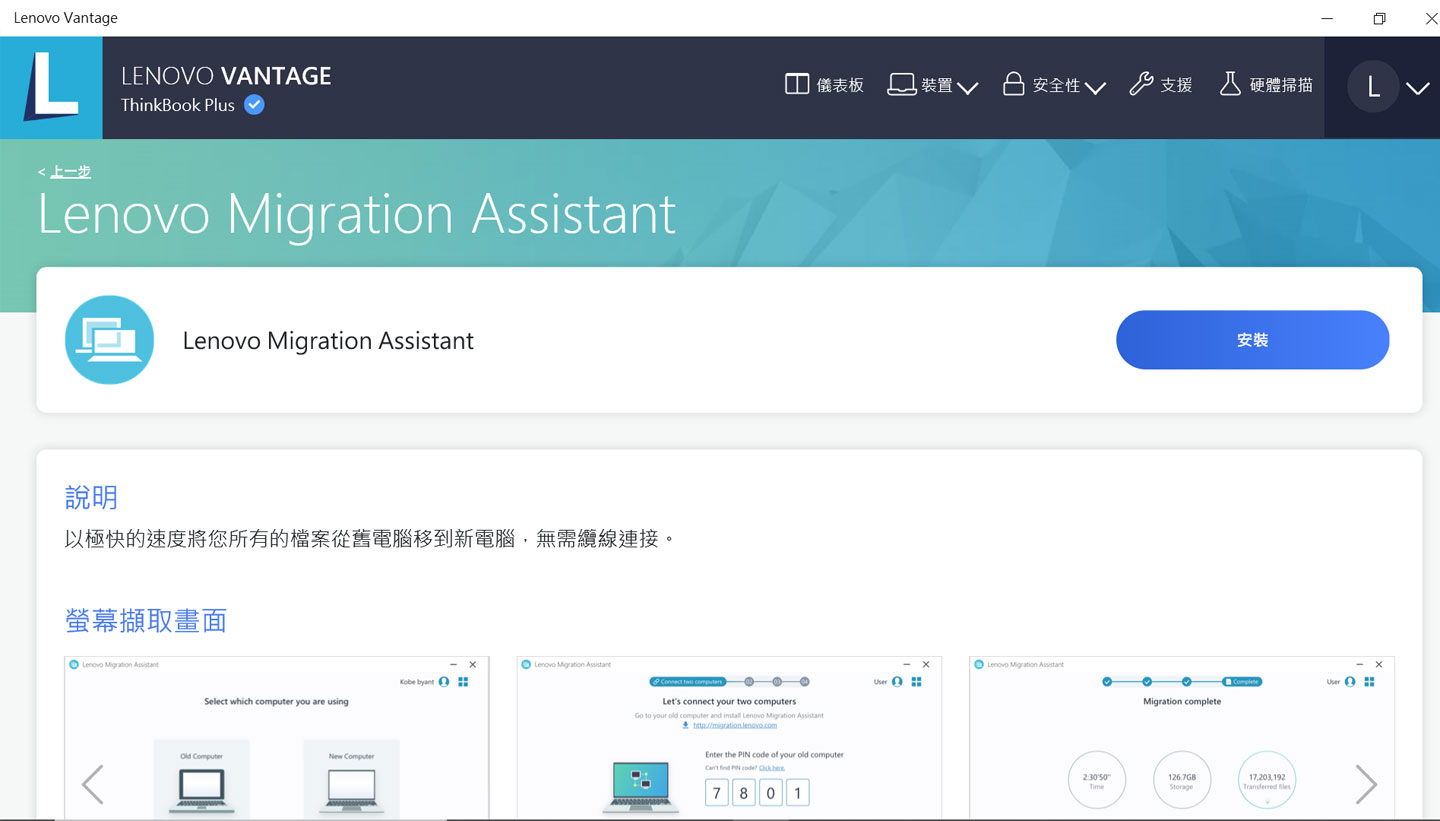Click the flask icon beside 硬體掃描
1440x821 pixels.
point(1230,84)
